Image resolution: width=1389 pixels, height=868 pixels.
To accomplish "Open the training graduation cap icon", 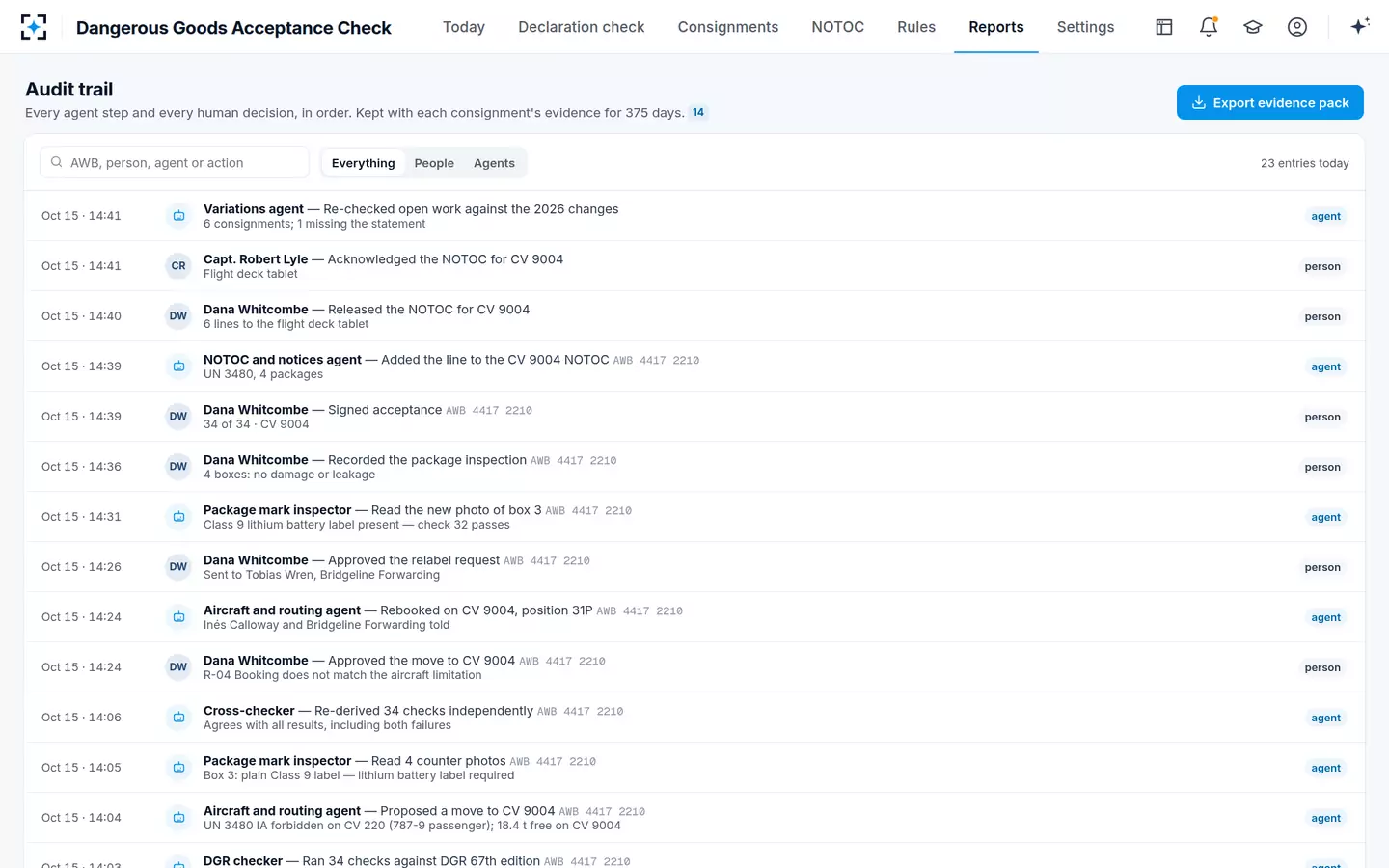I will coord(1253,27).
